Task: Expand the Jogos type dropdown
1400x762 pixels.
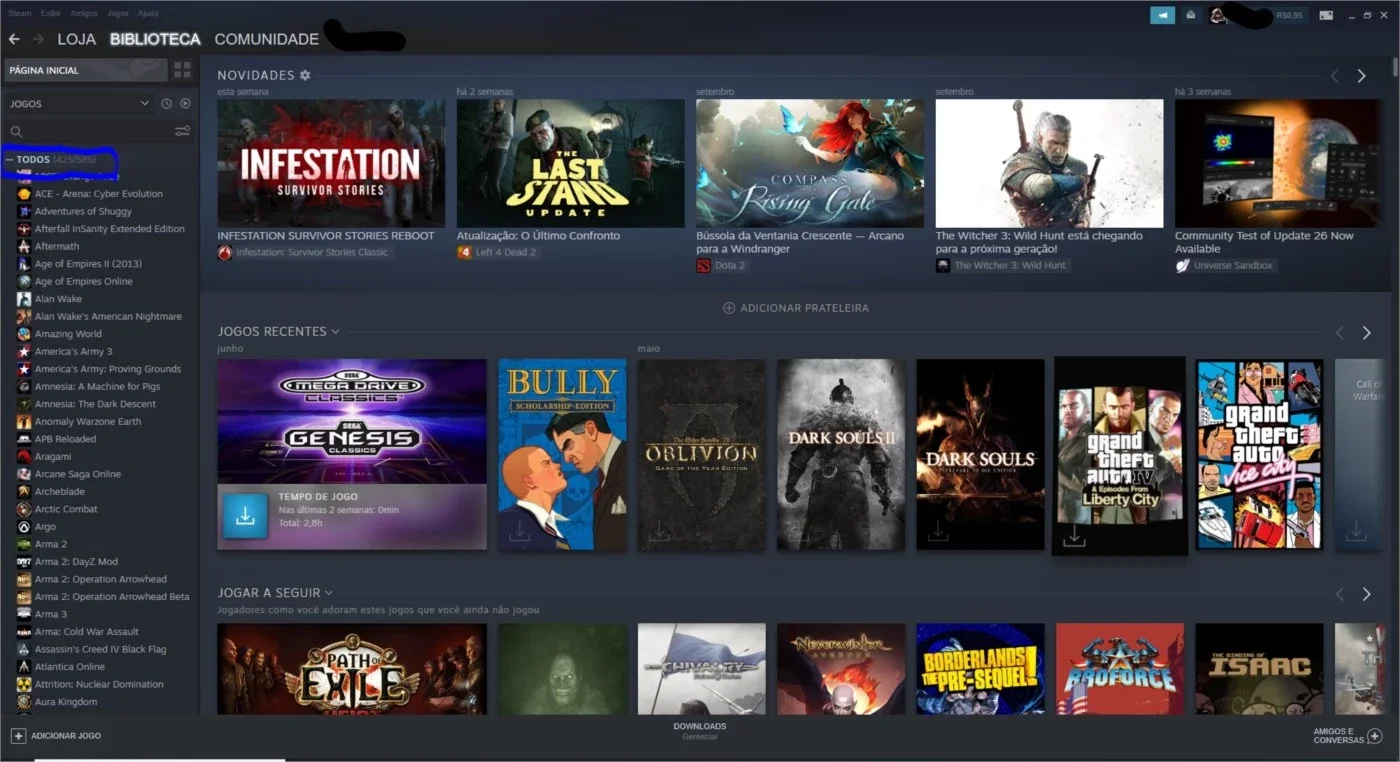Action: coord(144,103)
